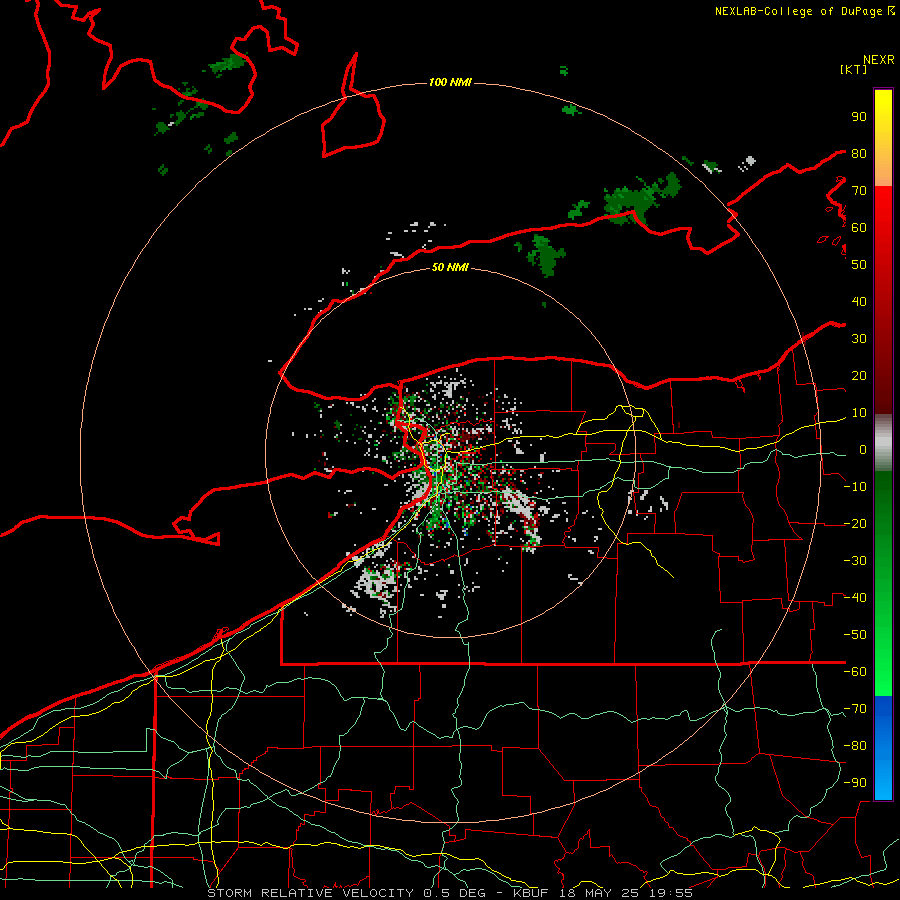Image resolution: width=900 pixels, height=900 pixels.
Task: Click the 30 value on velocity scale
Action: coord(859,339)
